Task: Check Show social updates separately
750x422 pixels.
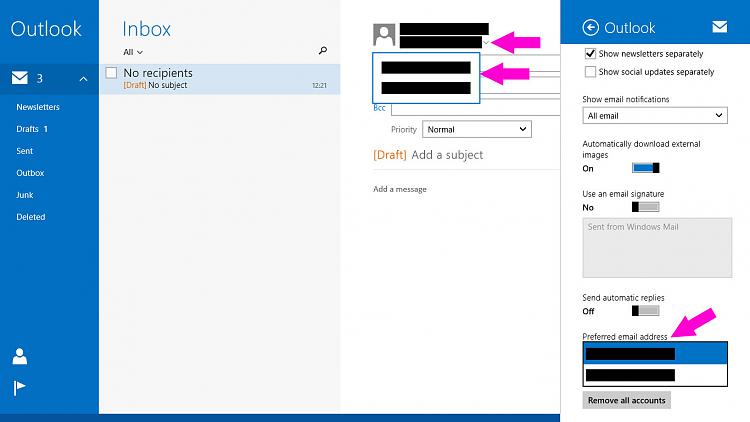Action: click(x=590, y=72)
